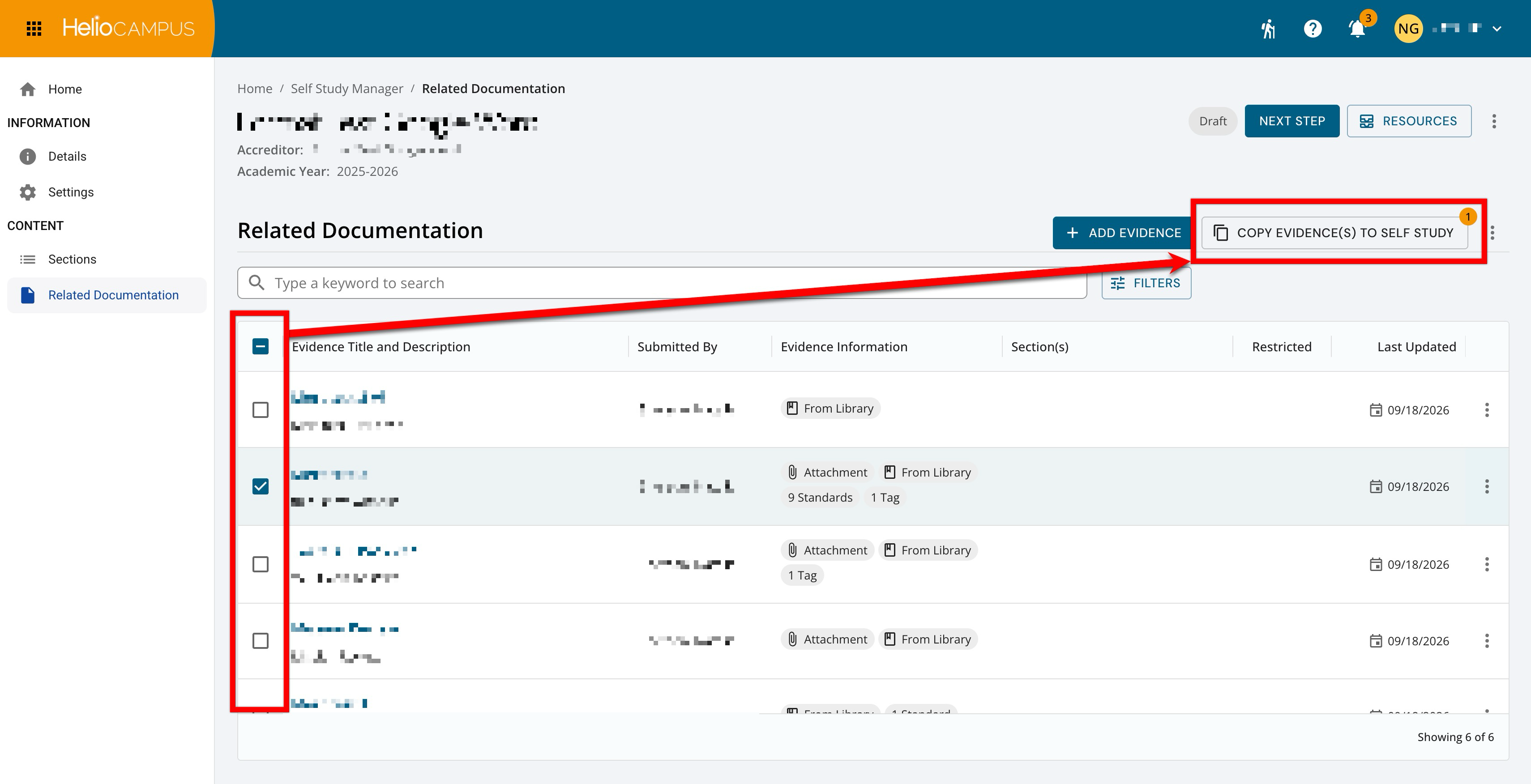Image resolution: width=1531 pixels, height=784 pixels.
Task: Open the help question mark icon
Action: pyautogui.click(x=1312, y=29)
